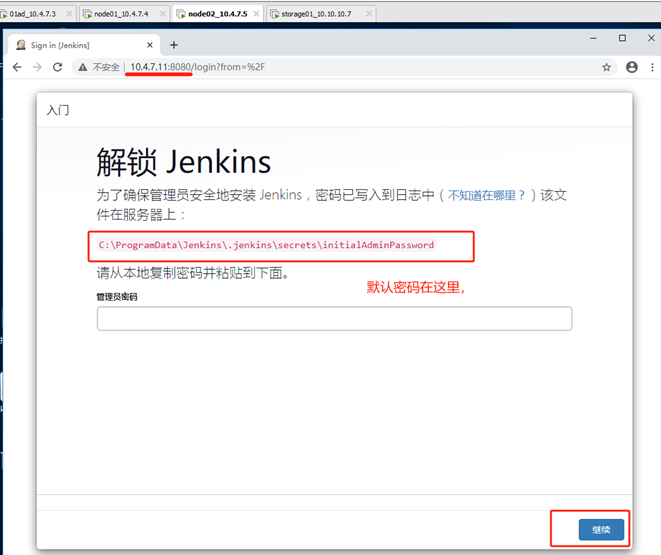Click the browser back arrow
Viewport: 661px width, 555px height.
point(17,67)
